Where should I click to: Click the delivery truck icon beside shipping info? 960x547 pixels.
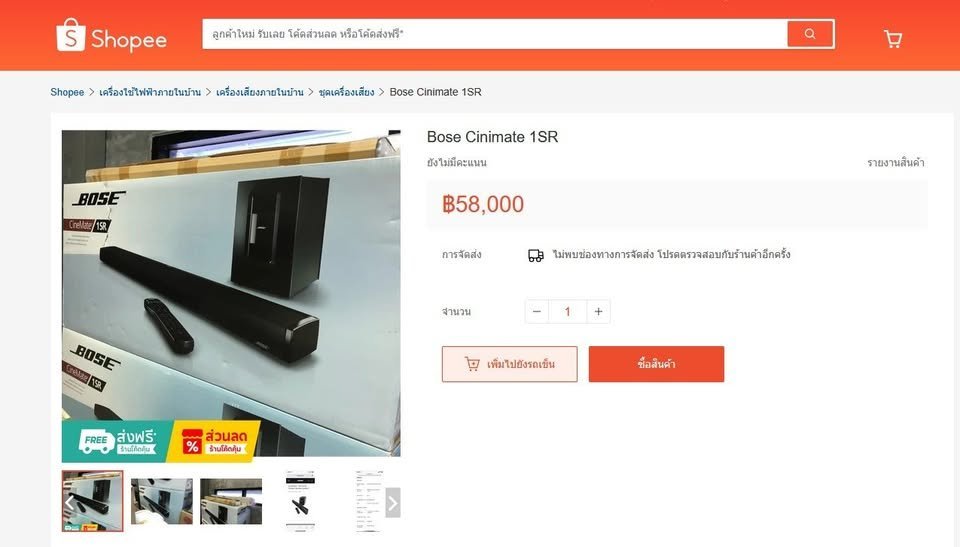click(536, 255)
